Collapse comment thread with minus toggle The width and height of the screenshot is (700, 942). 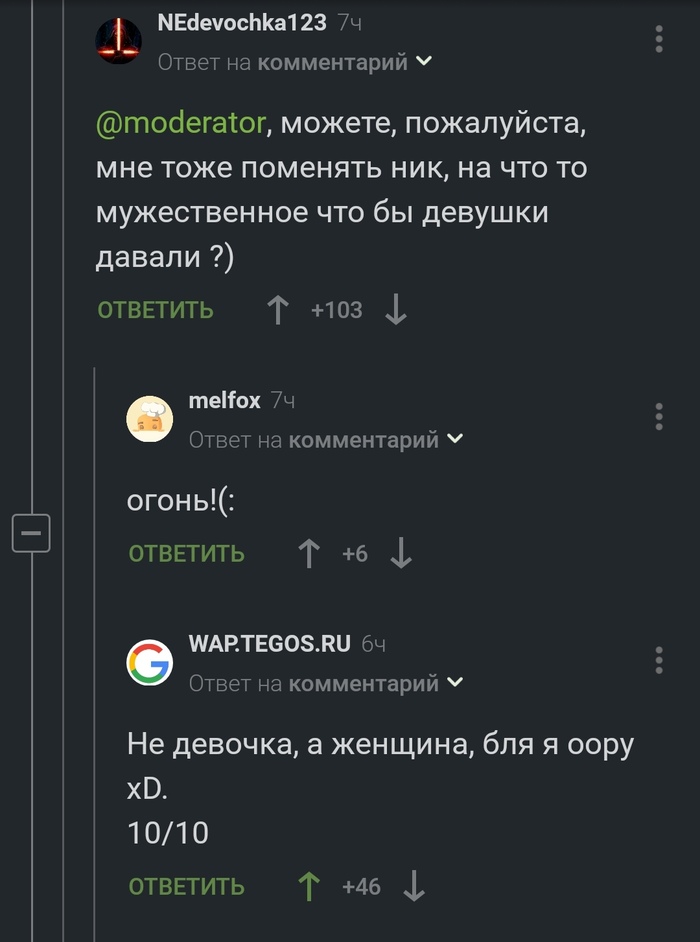pyautogui.click(x=30, y=533)
